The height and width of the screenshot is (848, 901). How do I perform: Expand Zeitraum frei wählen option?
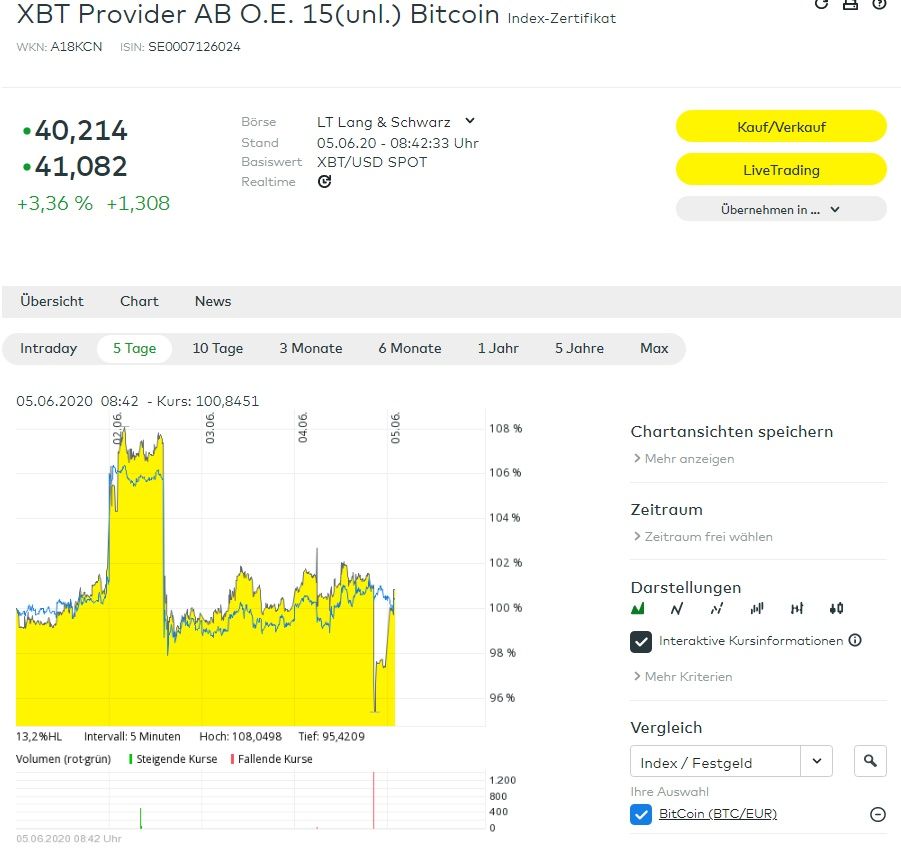point(708,537)
